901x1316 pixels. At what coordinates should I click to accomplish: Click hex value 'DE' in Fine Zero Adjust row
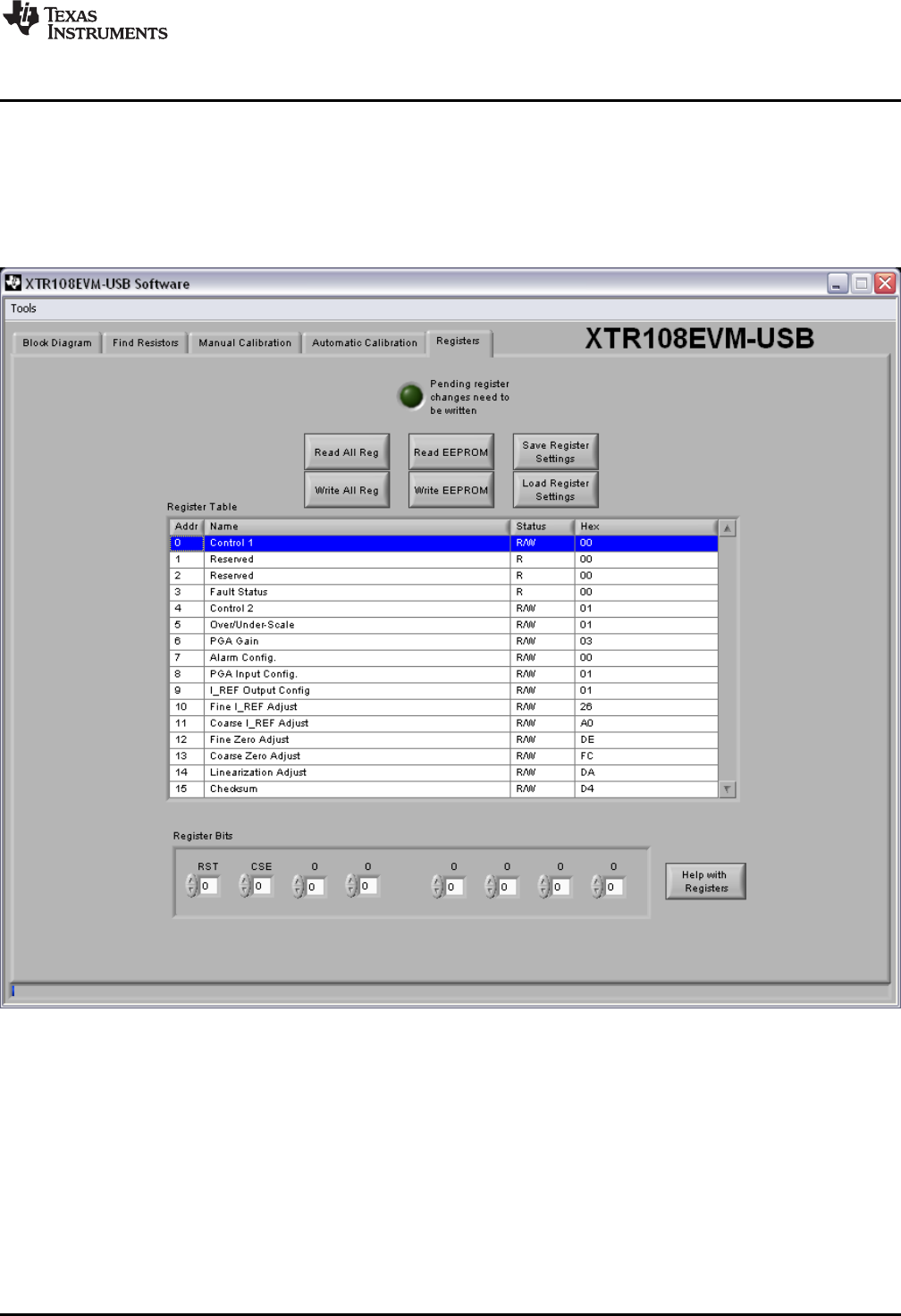click(x=587, y=740)
